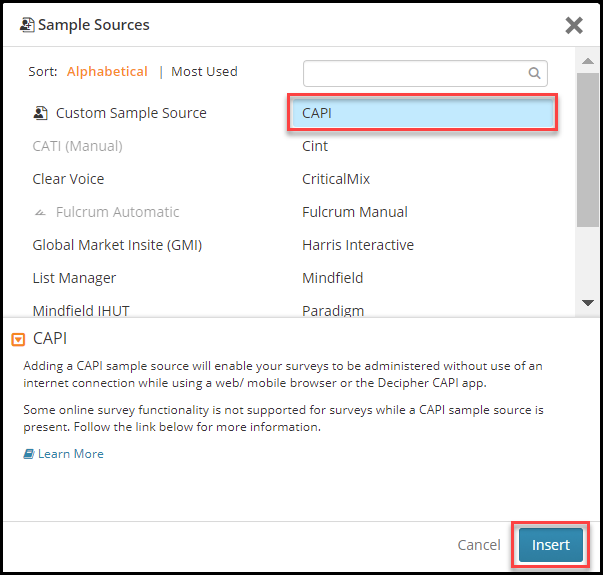This screenshot has width=603, height=575.
Task: Click the Learn More book icon
Action: tap(29, 454)
